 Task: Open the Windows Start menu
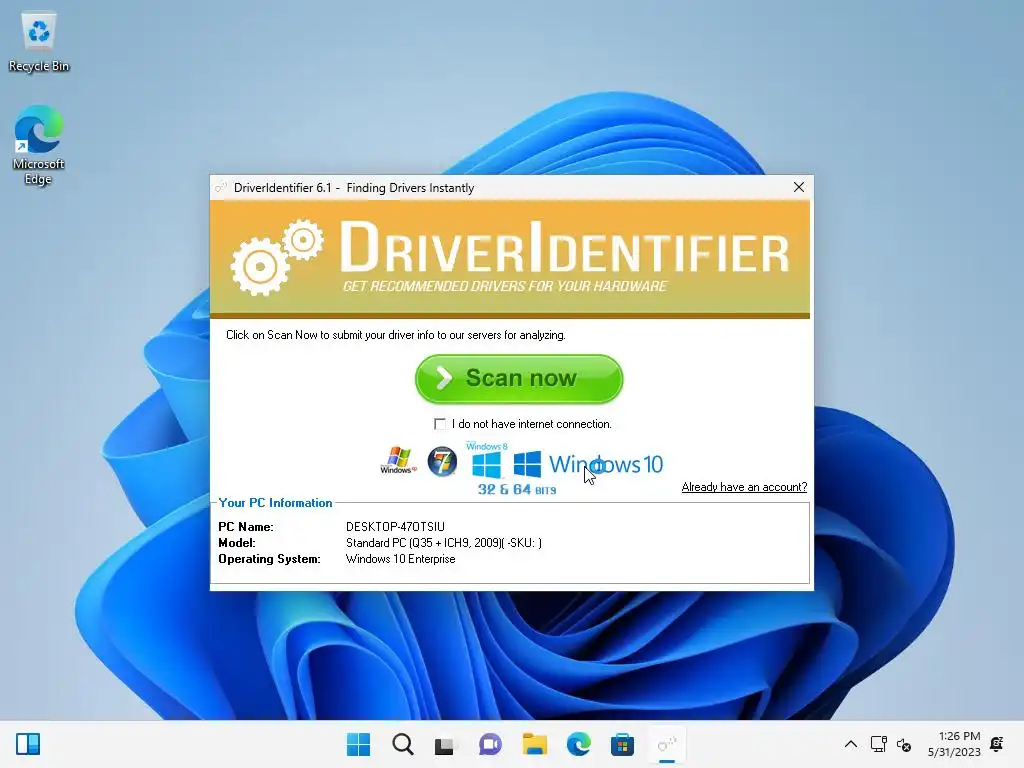click(x=358, y=744)
